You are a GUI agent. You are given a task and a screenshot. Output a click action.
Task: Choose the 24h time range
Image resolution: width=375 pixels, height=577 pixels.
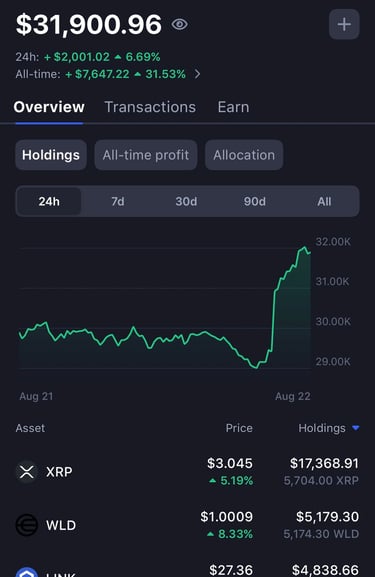pos(49,201)
